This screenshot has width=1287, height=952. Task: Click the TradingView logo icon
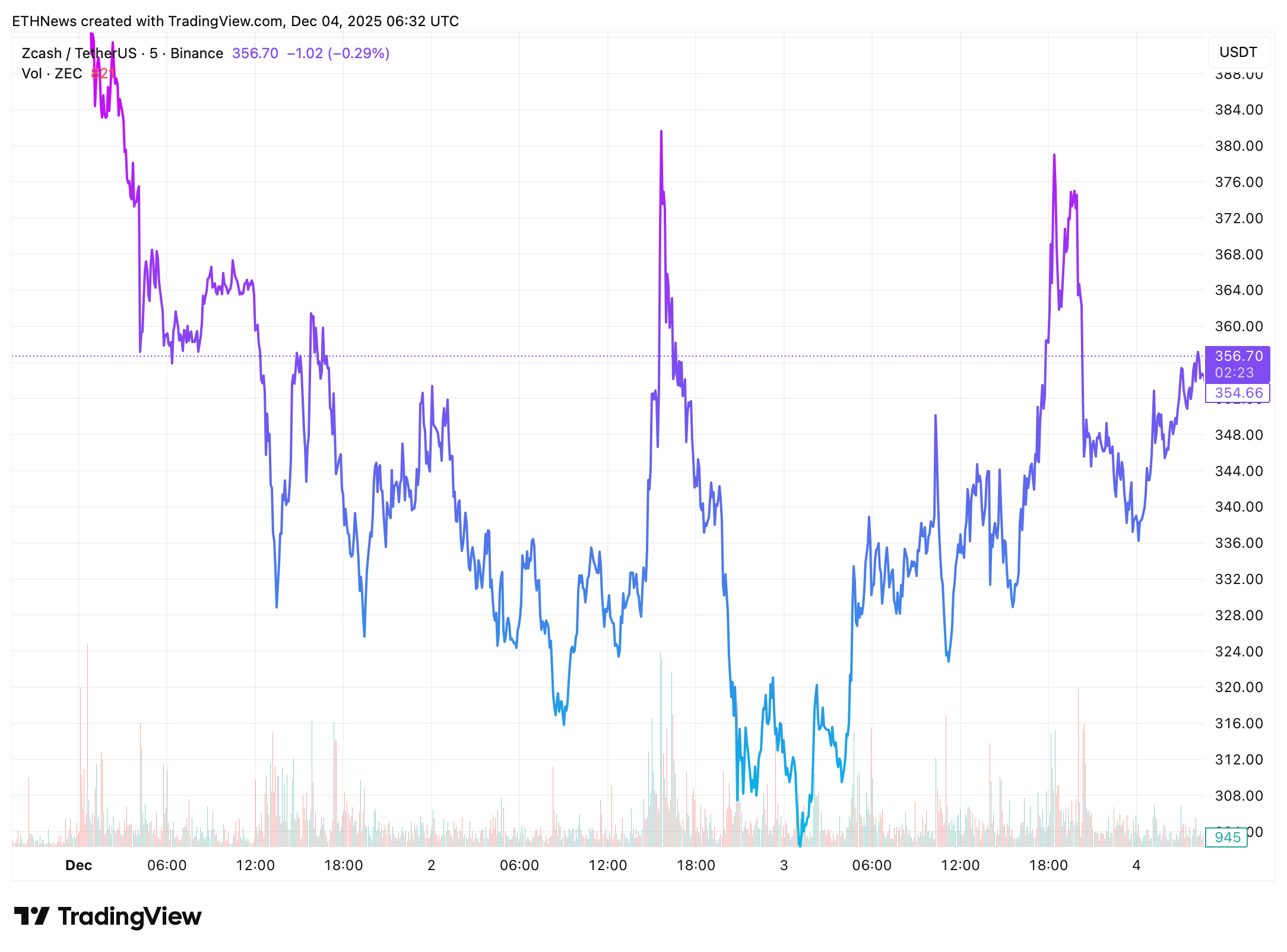pyautogui.click(x=31, y=916)
